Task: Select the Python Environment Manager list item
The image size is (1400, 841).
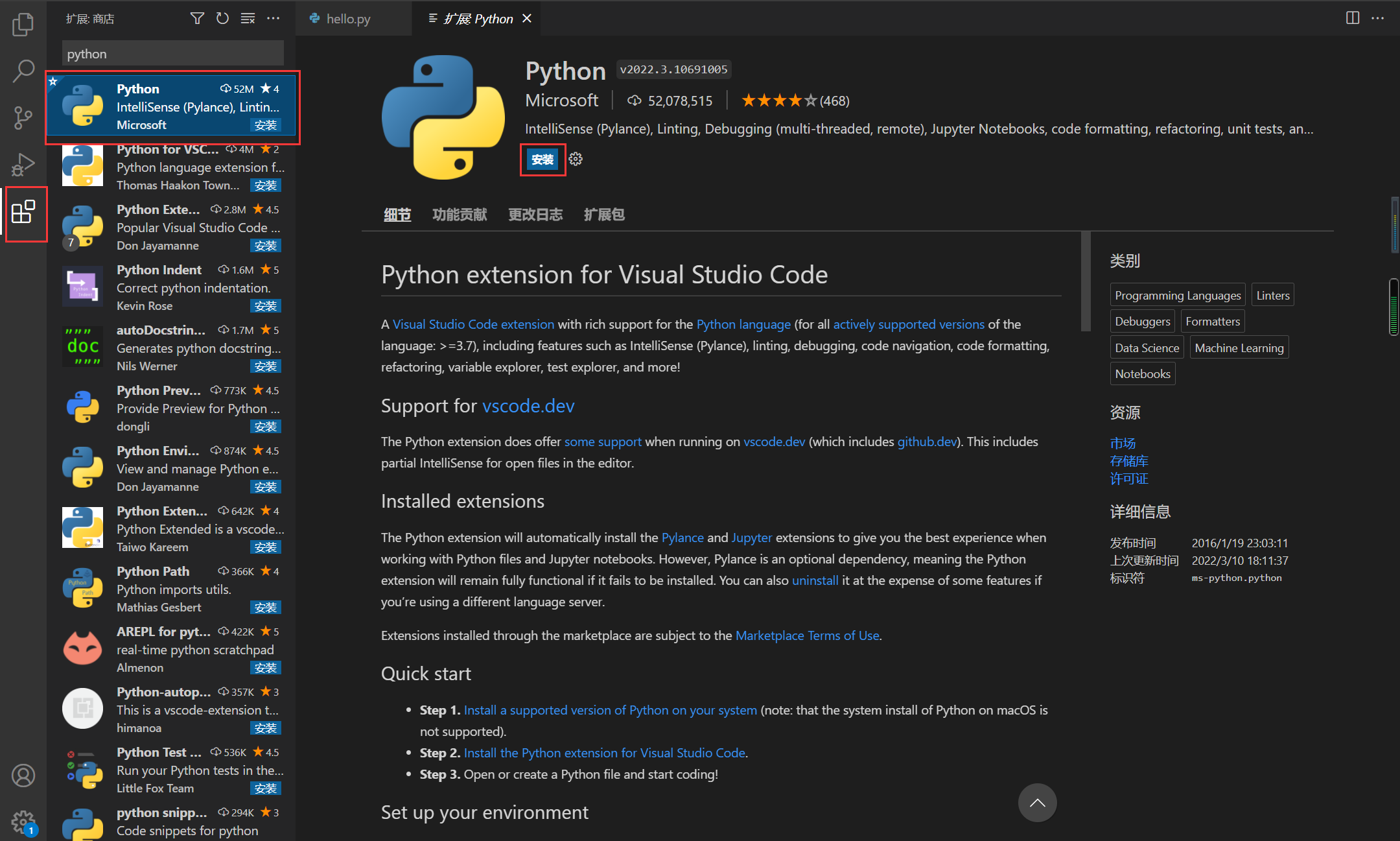Action: (172, 468)
